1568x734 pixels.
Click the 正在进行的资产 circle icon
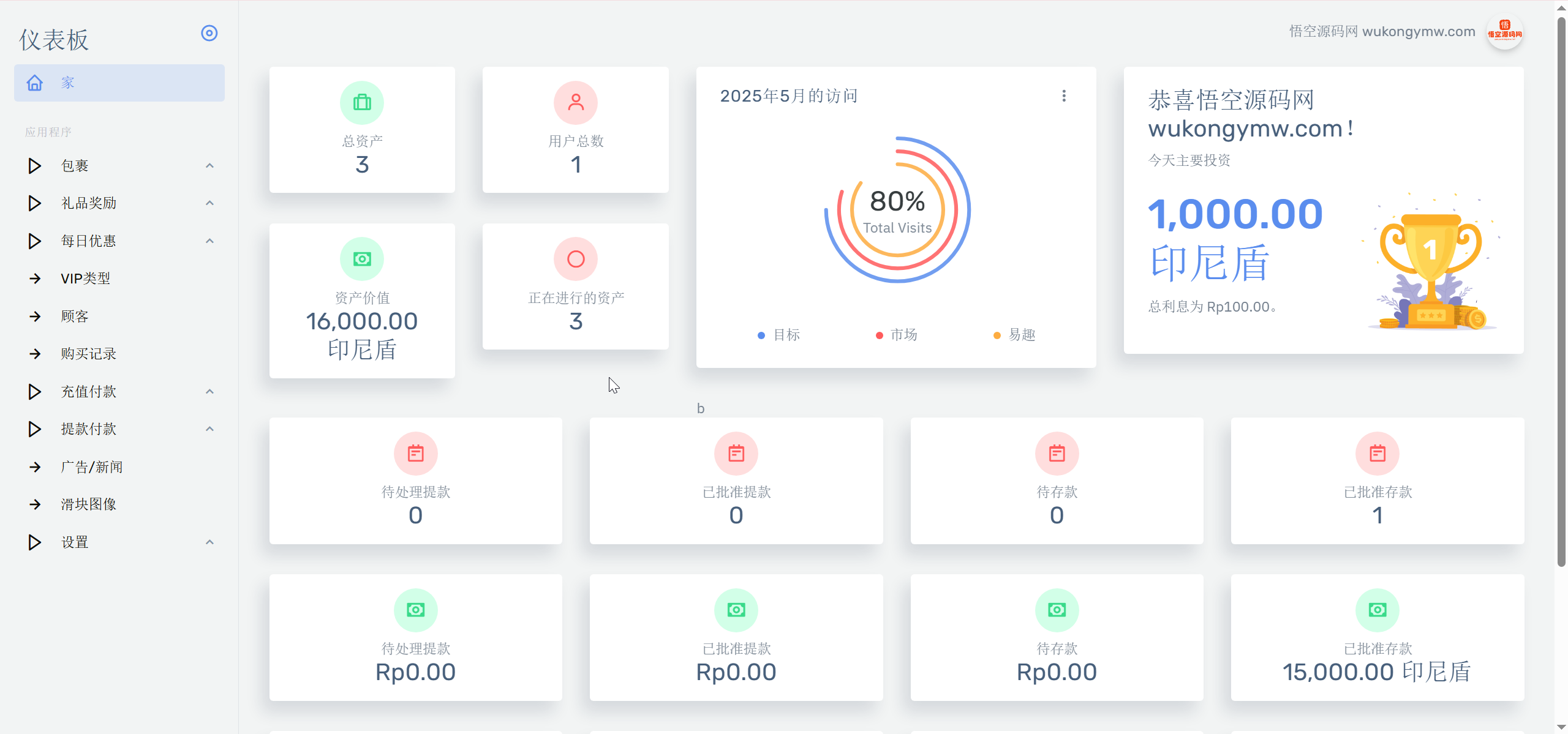[x=576, y=260]
